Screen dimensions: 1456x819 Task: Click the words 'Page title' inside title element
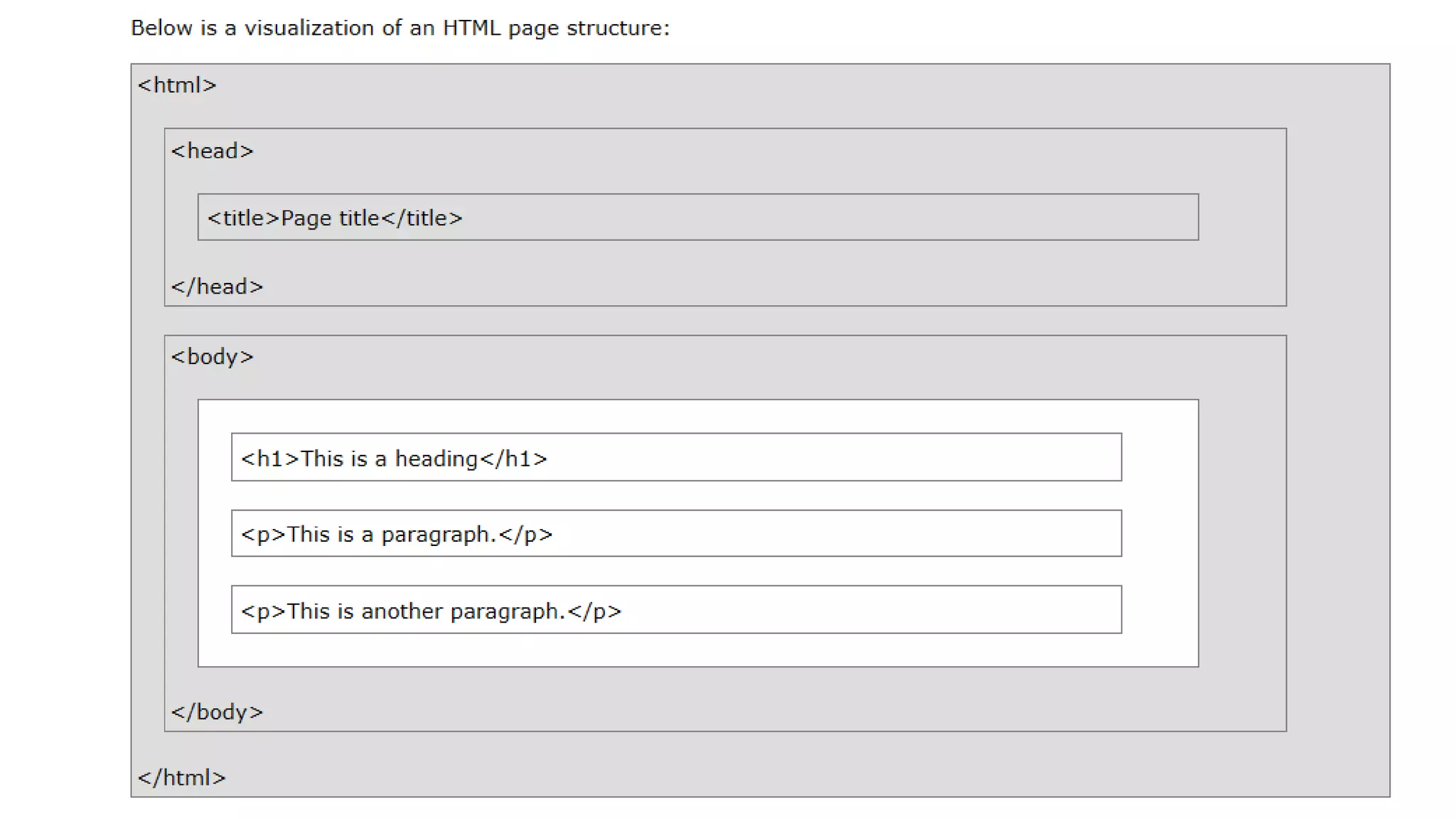pyautogui.click(x=331, y=218)
